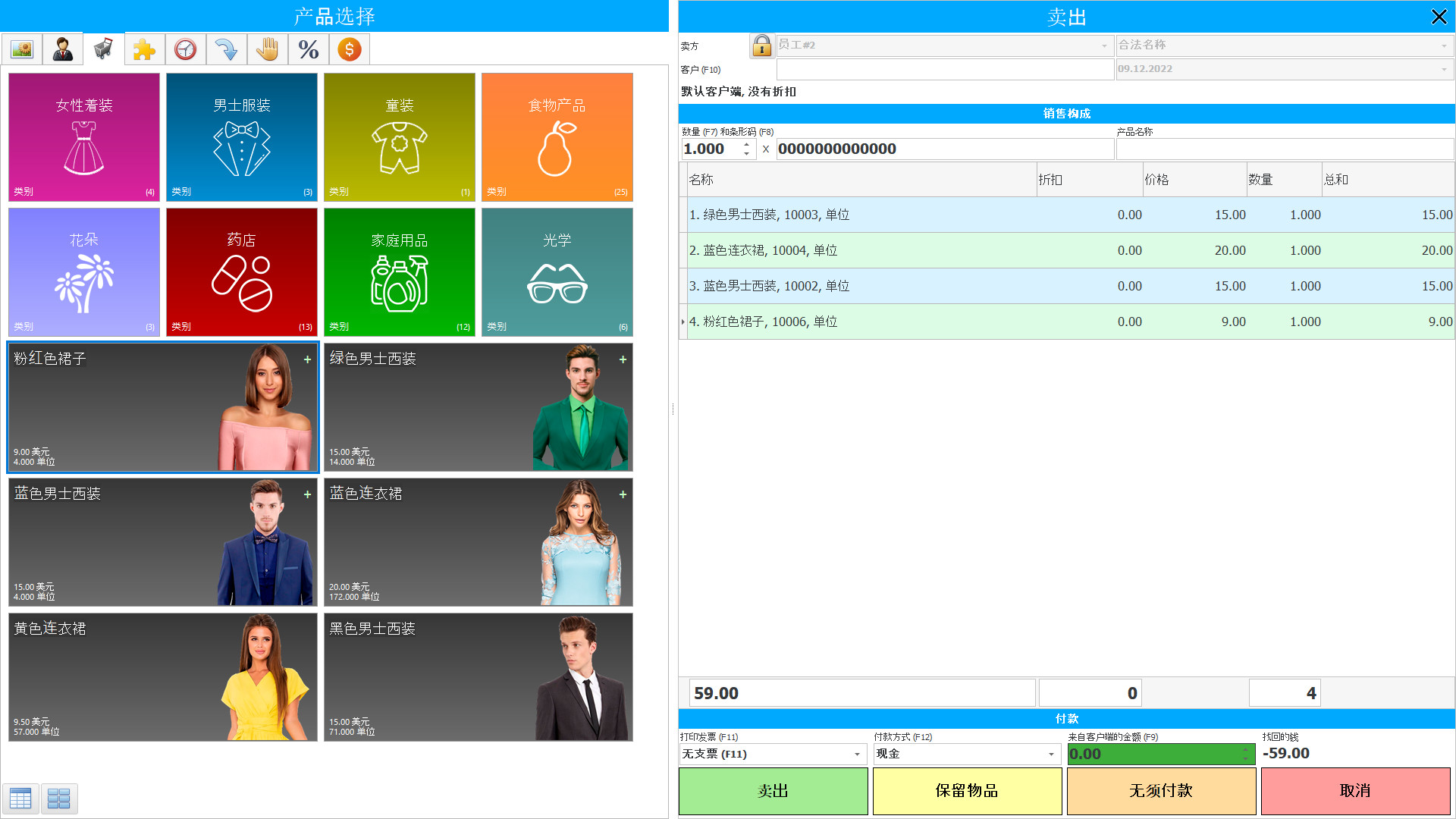Open the sunflower picture tab
This screenshot has width=1456, height=819.
coord(22,50)
